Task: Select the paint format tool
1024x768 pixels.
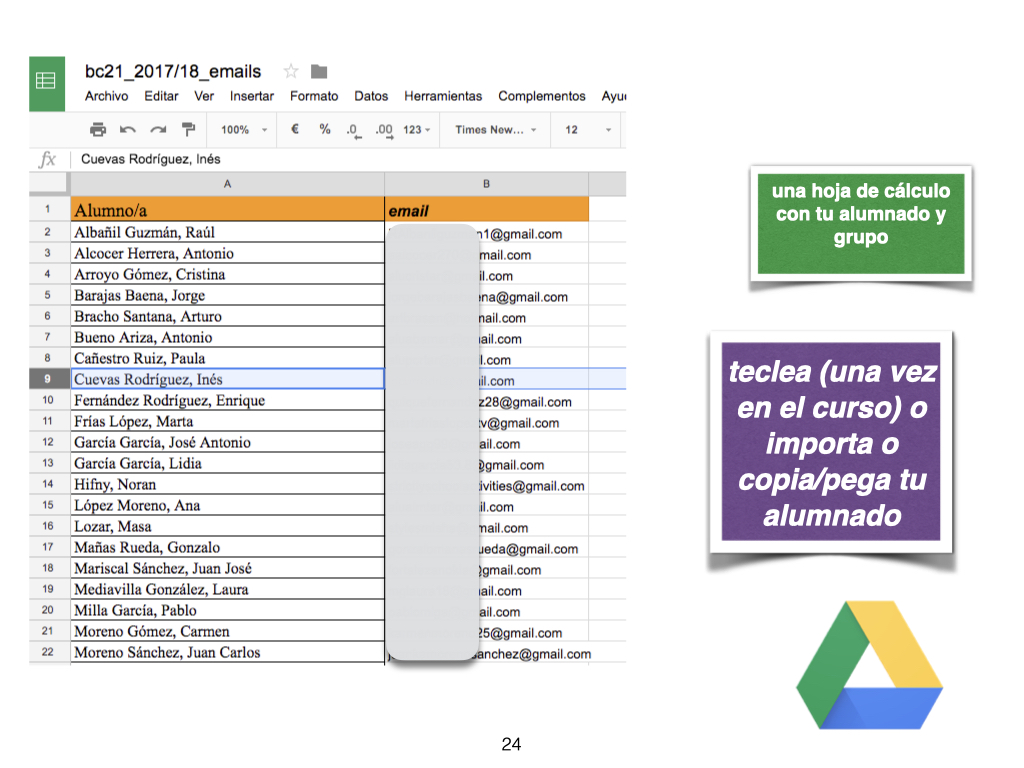Action: (187, 129)
